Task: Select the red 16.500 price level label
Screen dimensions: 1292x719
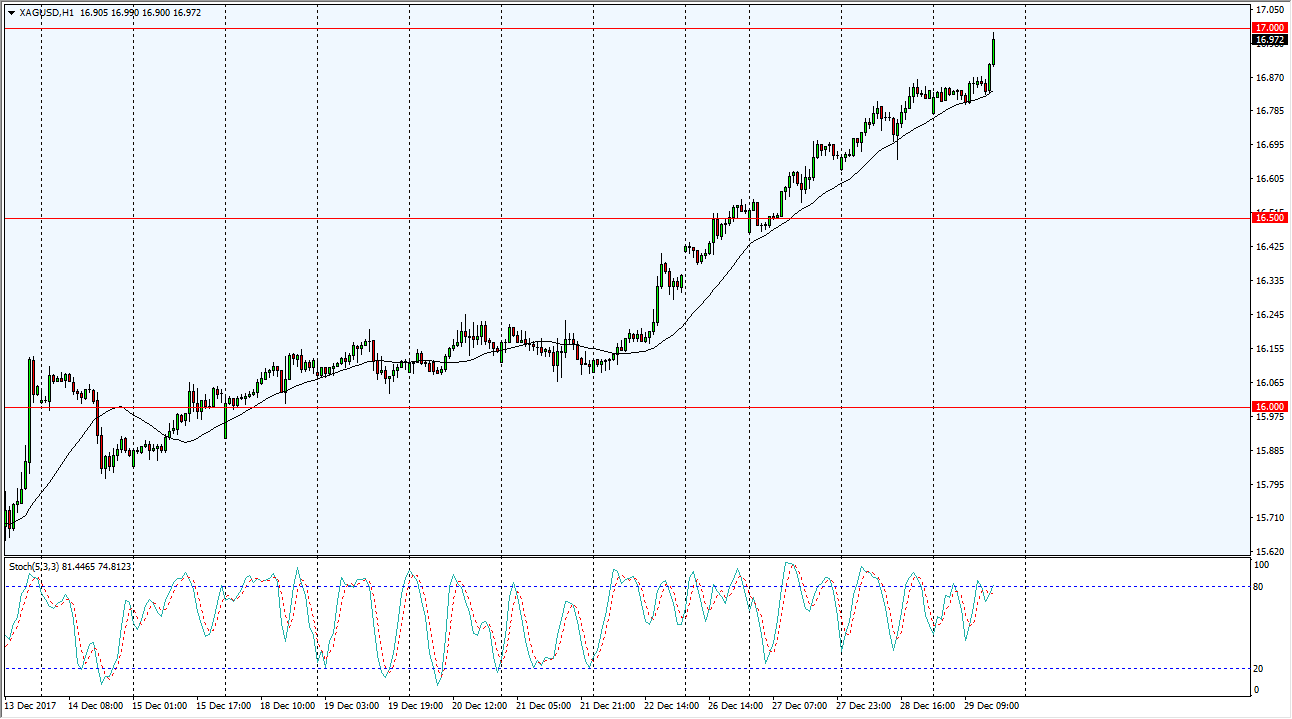Action: (1269, 217)
